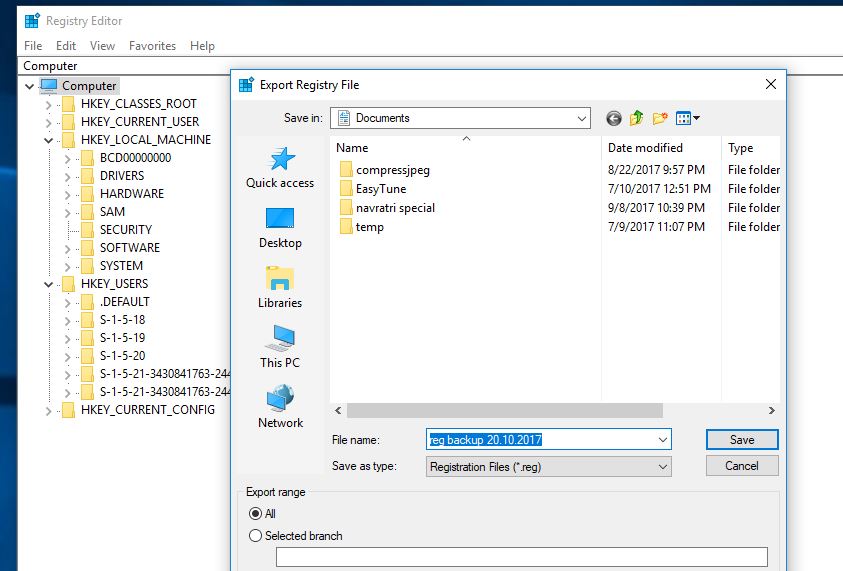843x571 pixels.
Task: Expand HKEY_CLASSES_ROOT tree node
Action: point(48,105)
